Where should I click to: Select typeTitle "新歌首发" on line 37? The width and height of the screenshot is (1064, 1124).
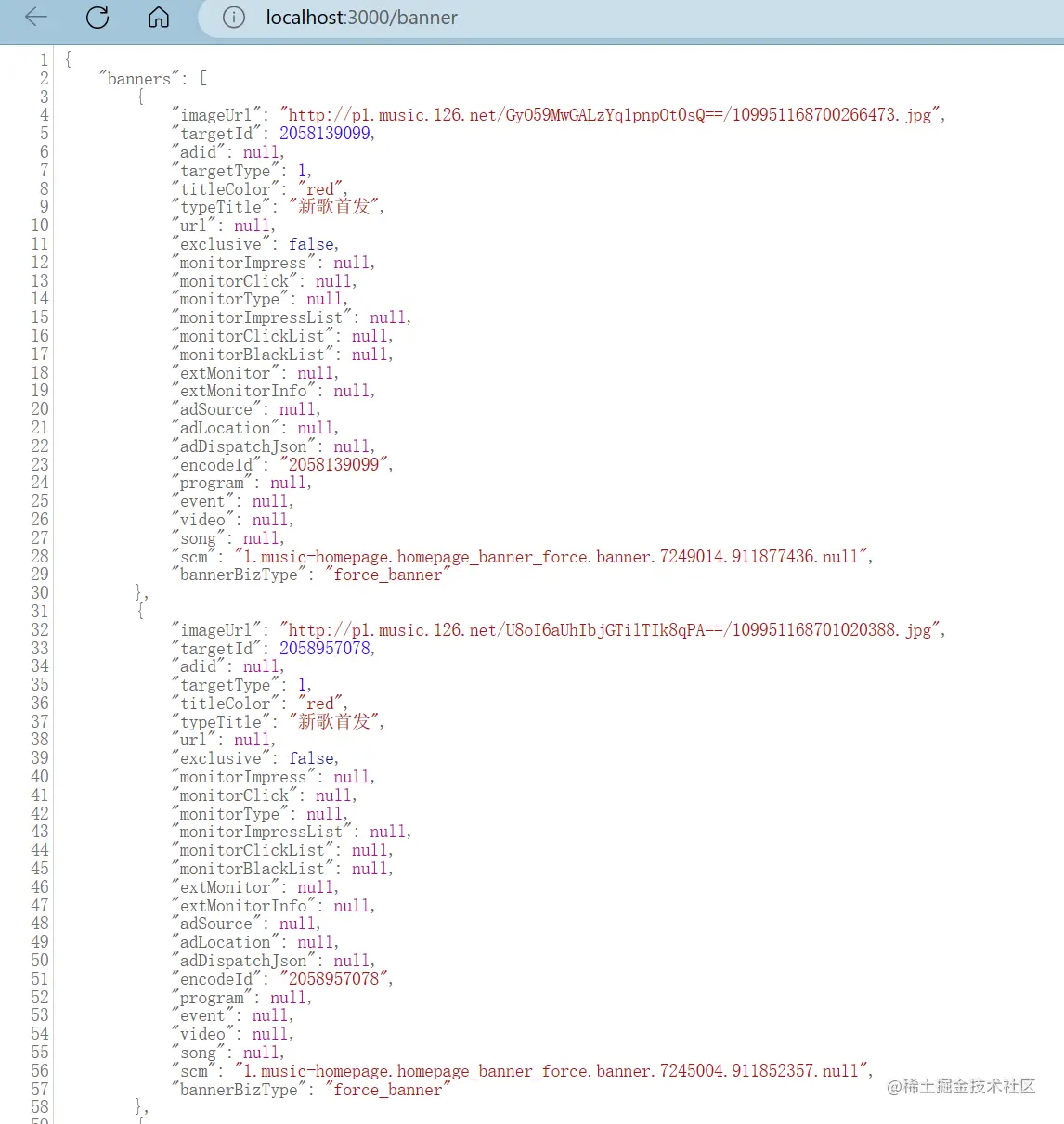334,722
